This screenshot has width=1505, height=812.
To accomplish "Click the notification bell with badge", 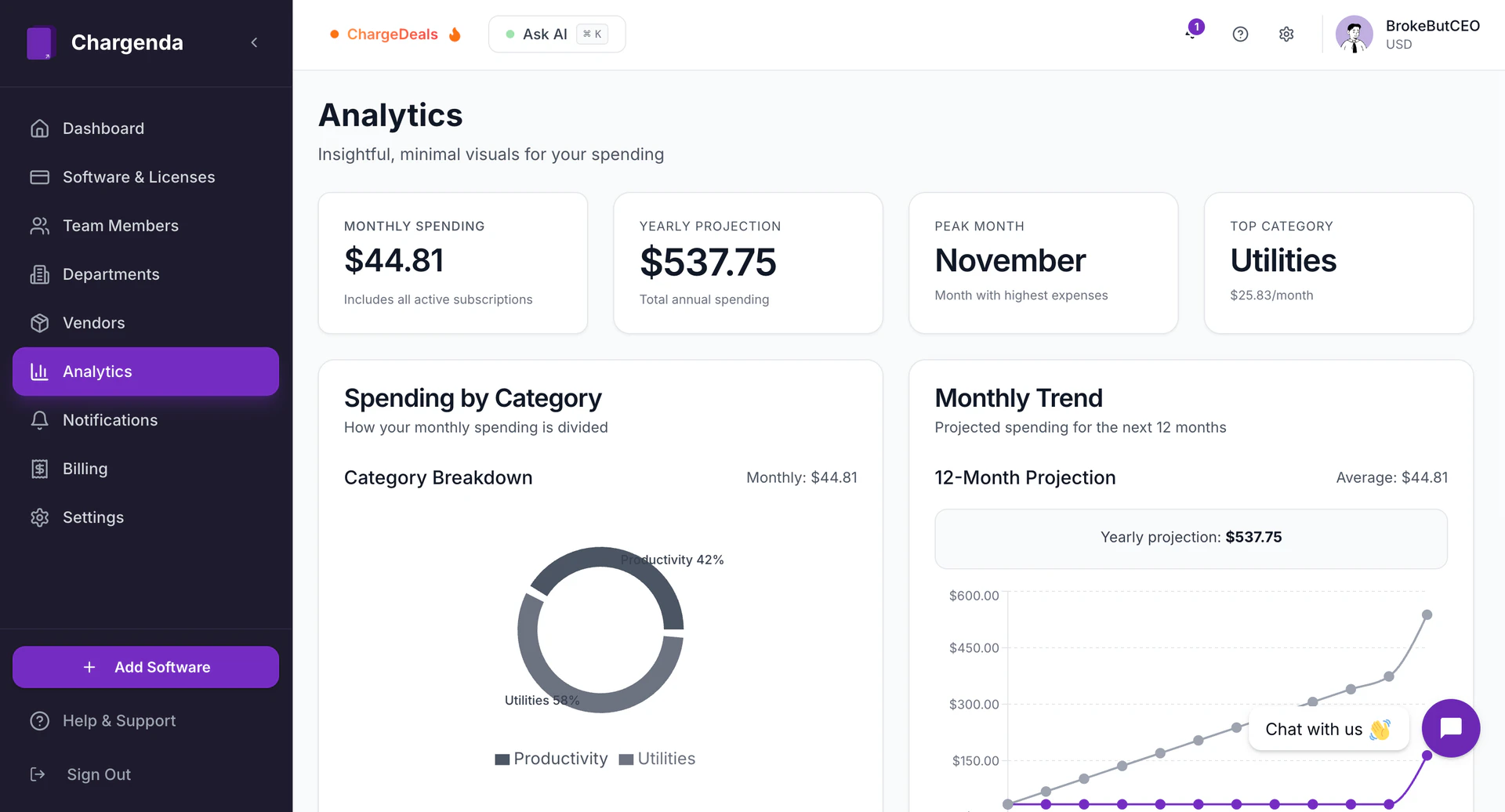I will (x=1192, y=32).
